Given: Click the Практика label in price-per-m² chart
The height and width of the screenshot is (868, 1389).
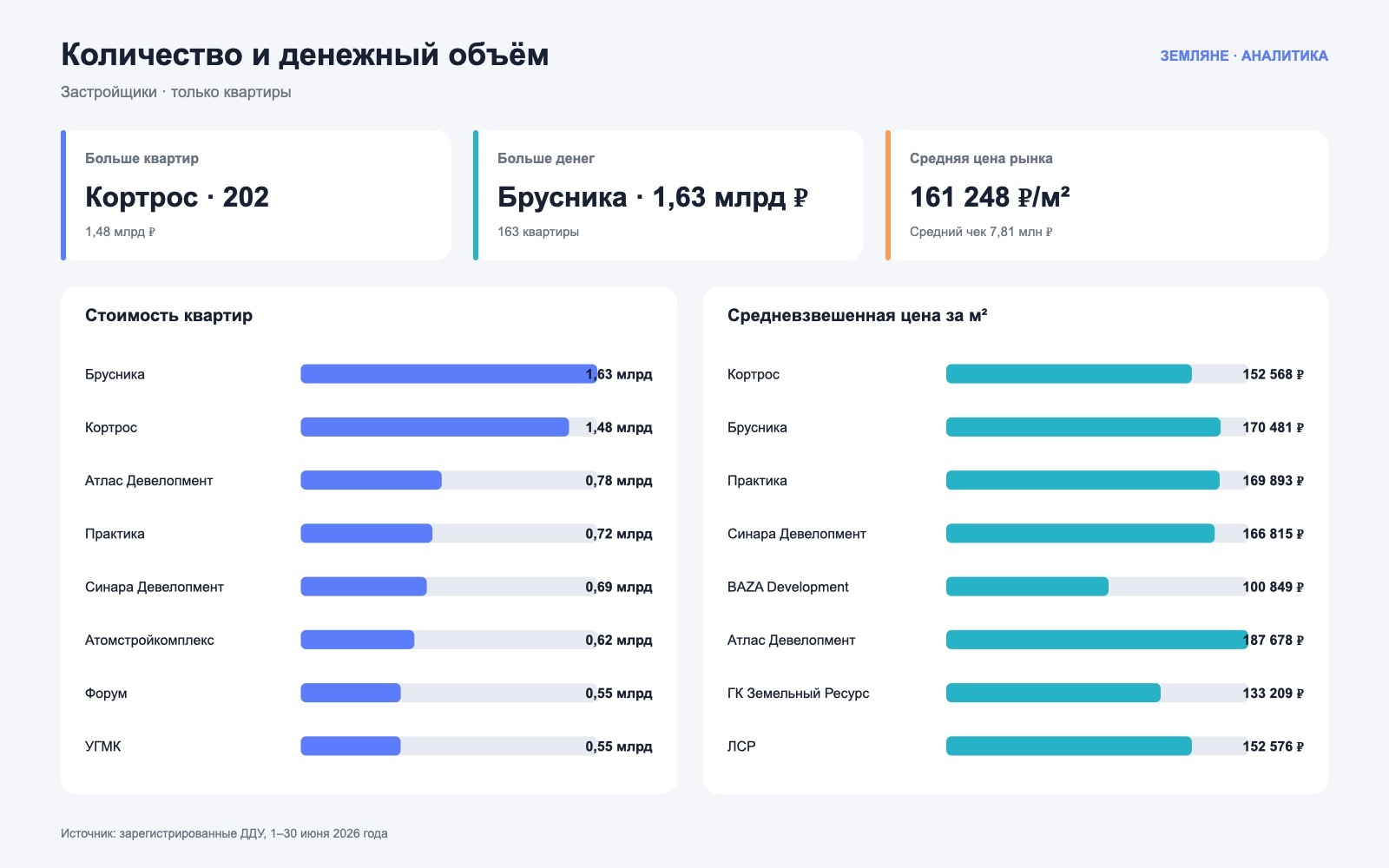Looking at the screenshot, I should (757, 480).
